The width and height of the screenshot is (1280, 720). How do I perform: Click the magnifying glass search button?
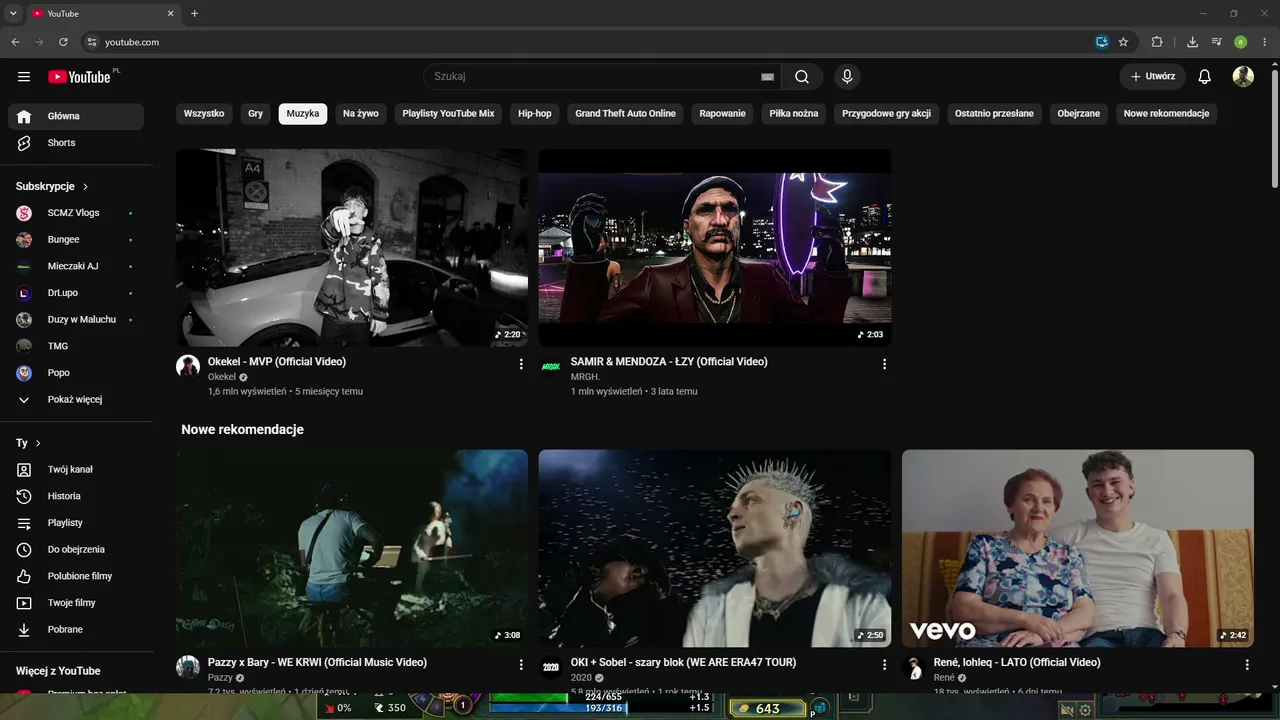pyautogui.click(x=802, y=77)
